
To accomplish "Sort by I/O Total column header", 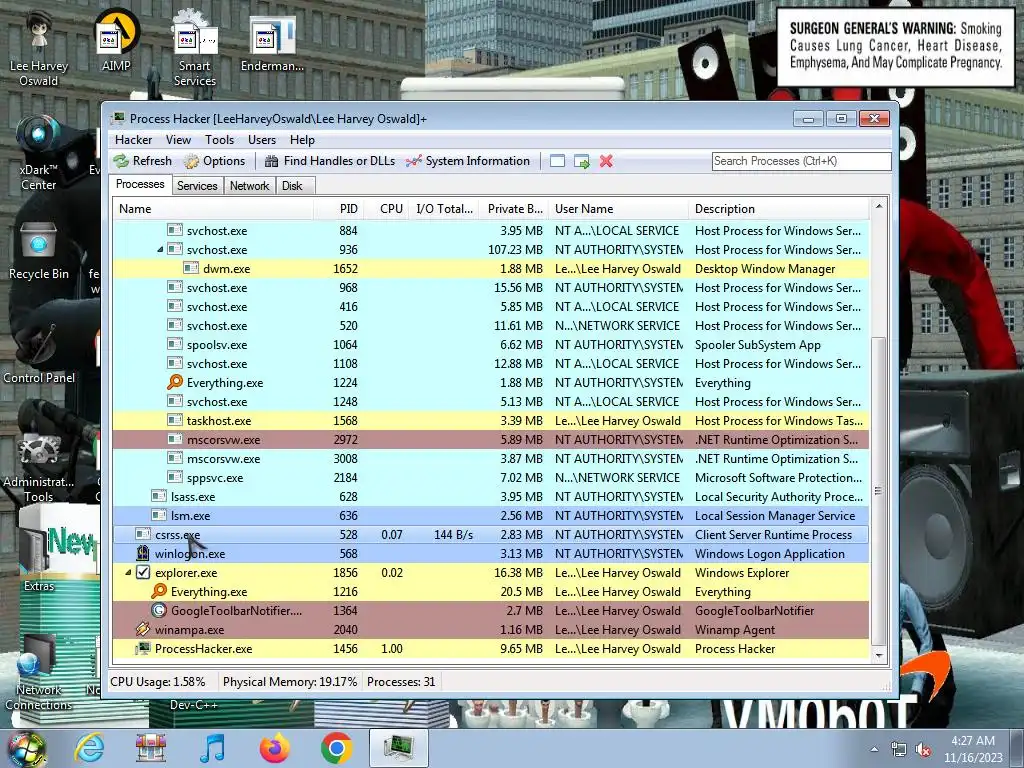I will (444, 208).
